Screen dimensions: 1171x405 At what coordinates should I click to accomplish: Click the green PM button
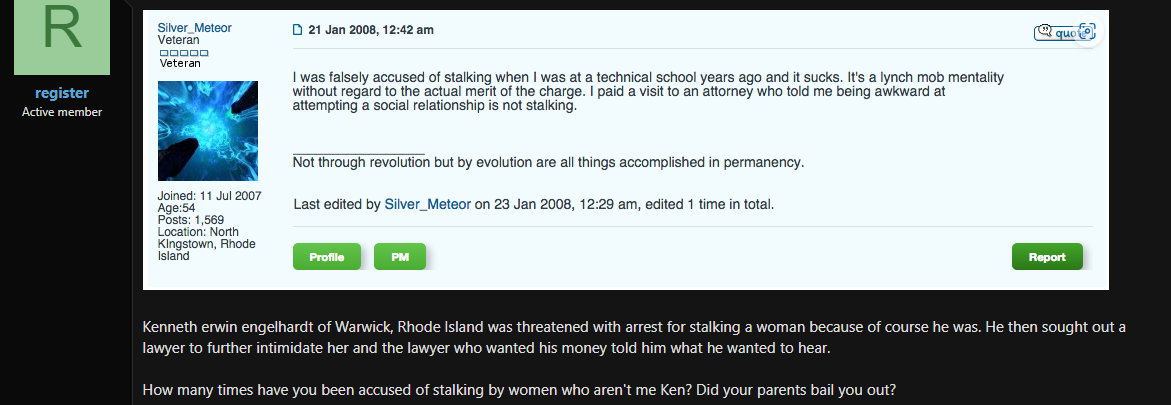400,257
